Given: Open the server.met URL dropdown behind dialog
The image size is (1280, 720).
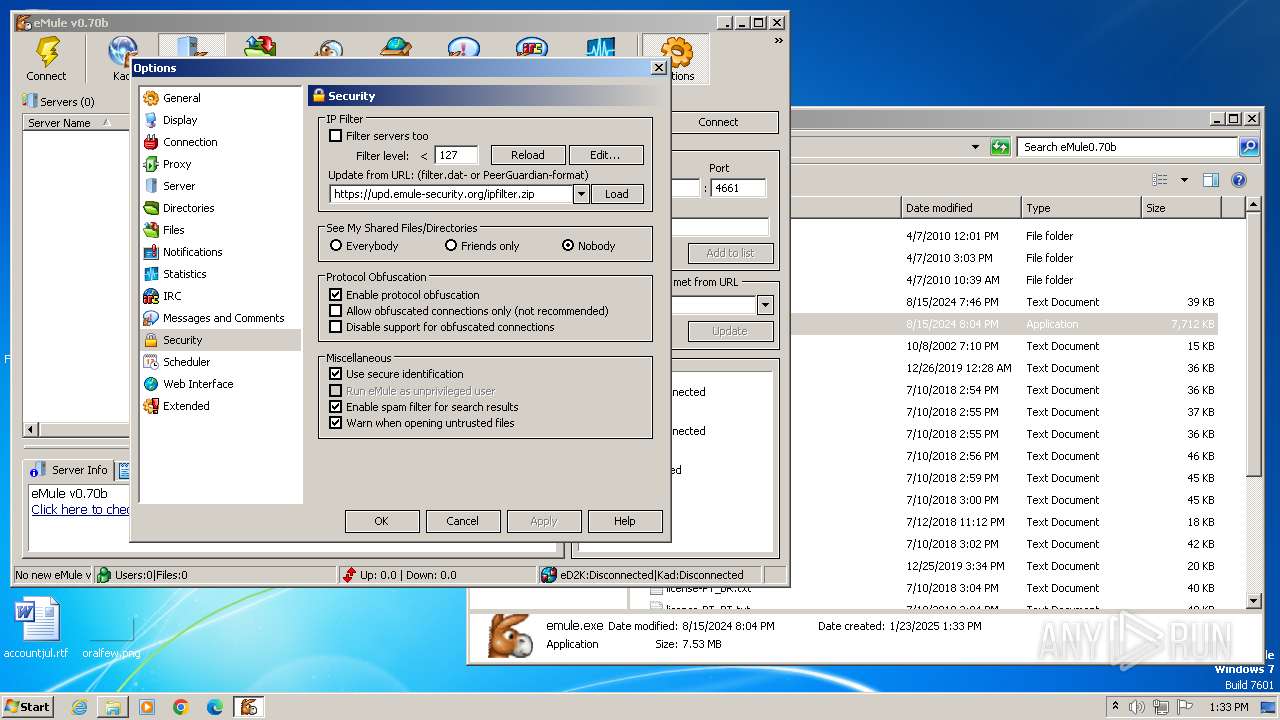Looking at the screenshot, I should 766,305.
